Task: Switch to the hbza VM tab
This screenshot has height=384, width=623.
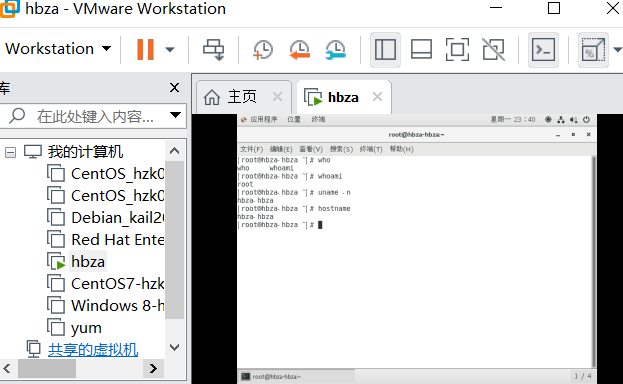Action: [x=343, y=97]
